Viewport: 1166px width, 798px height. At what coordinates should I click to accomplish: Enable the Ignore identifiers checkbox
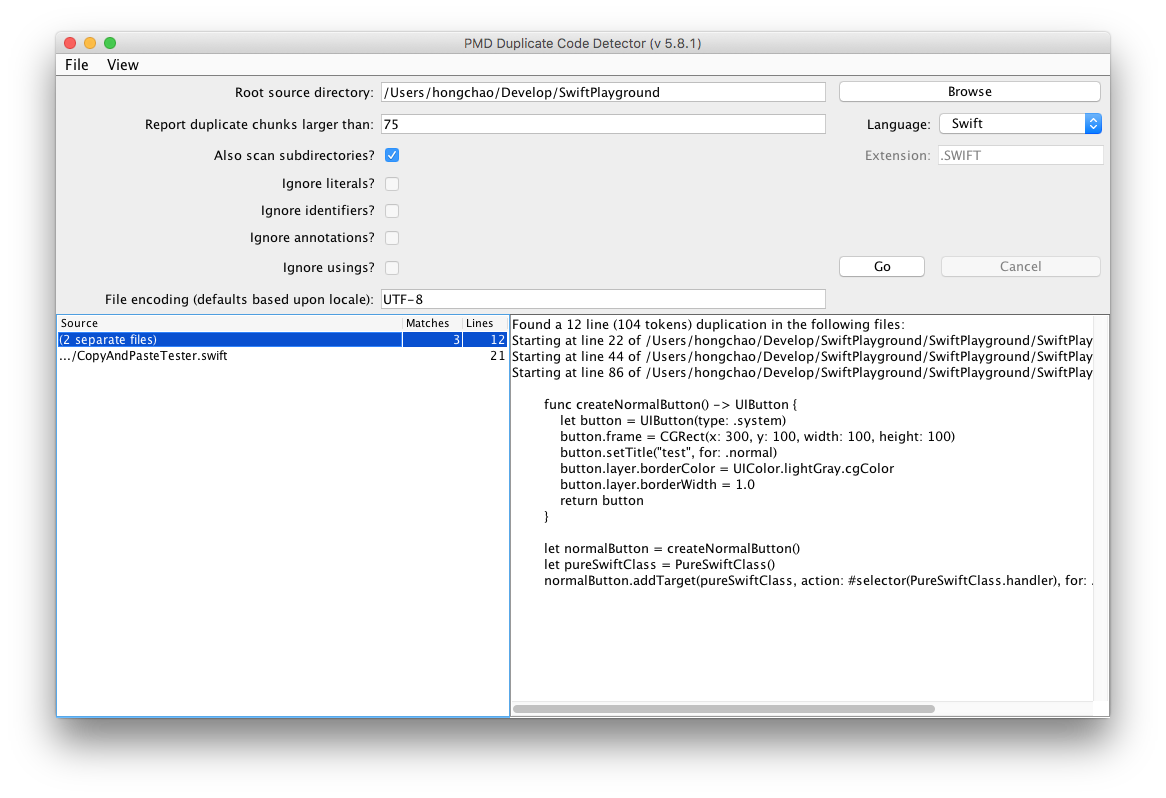pos(392,210)
